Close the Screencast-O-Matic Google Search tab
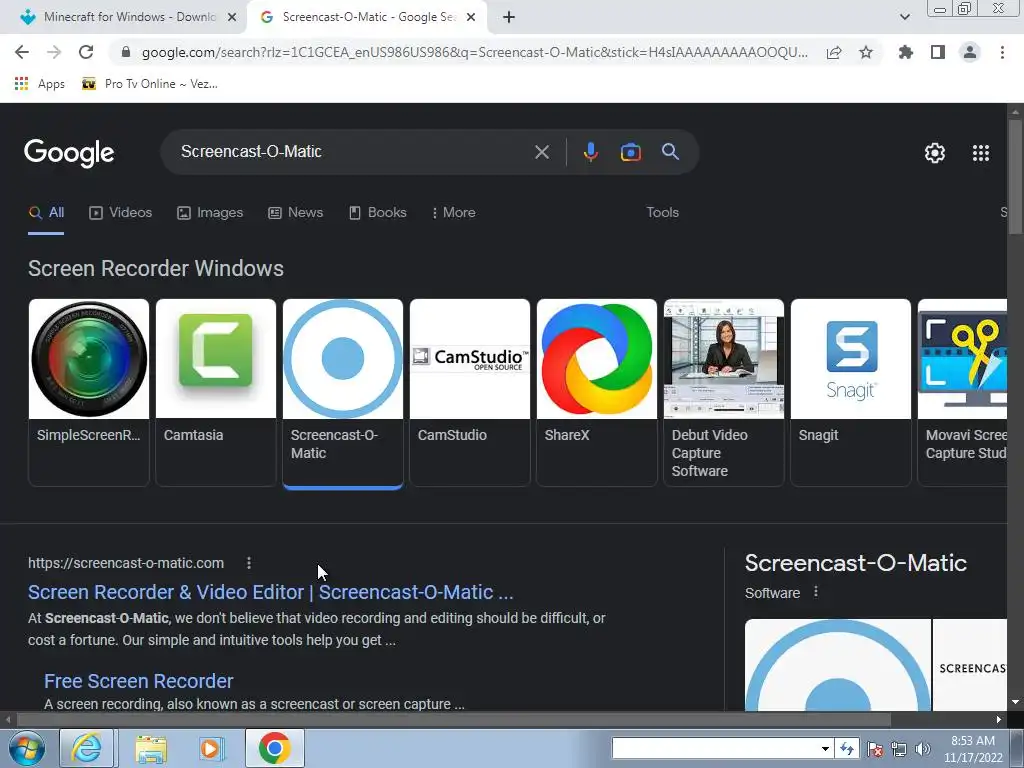 point(471,18)
